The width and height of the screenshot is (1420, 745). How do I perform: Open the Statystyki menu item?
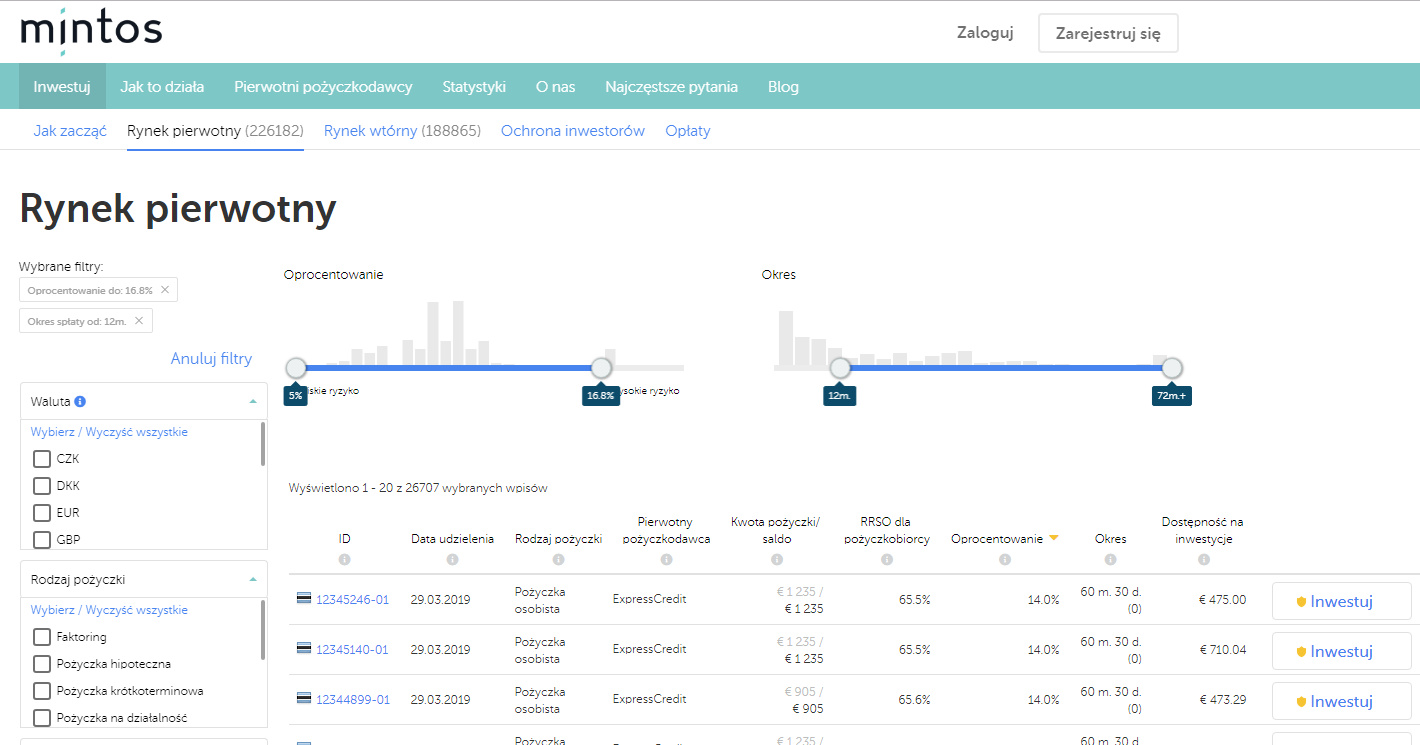[x=474, y=87]
